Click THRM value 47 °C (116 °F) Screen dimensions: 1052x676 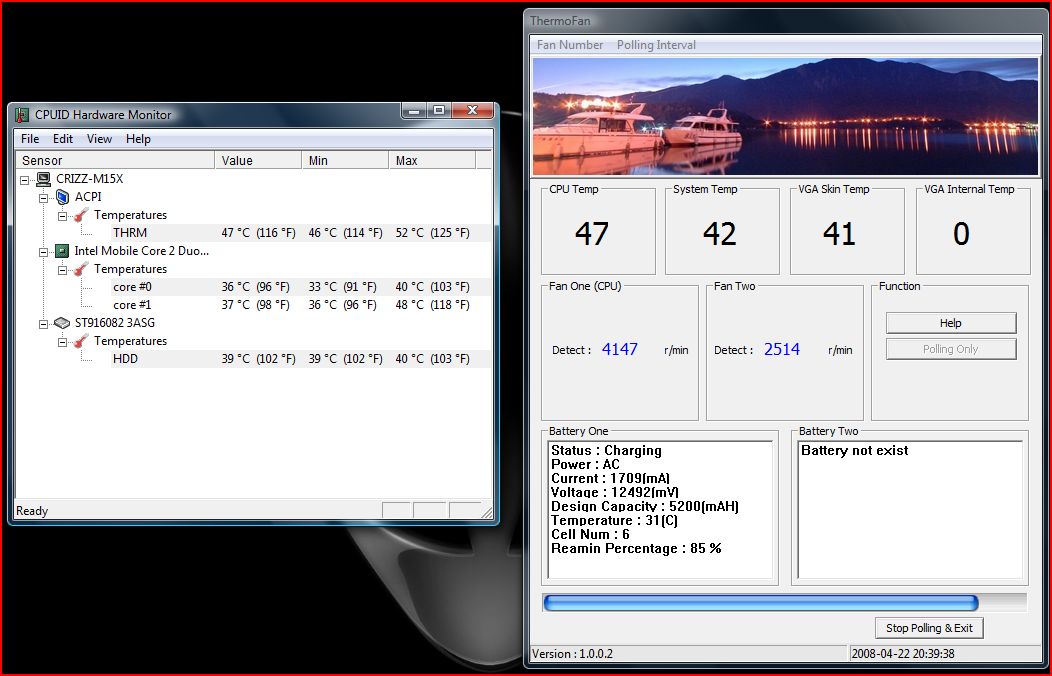tap(258, 233)
